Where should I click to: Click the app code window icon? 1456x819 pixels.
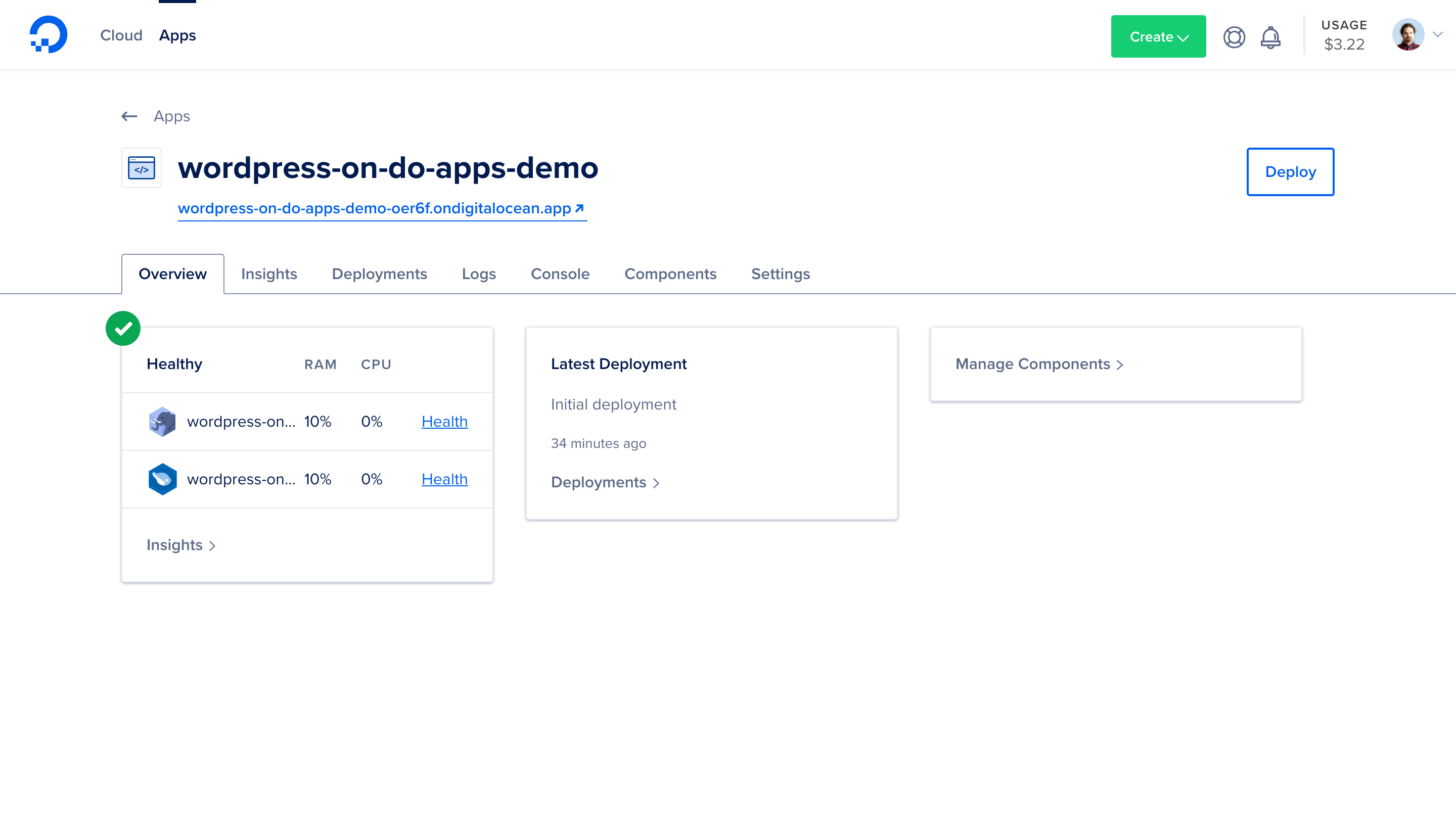(142, 168)
